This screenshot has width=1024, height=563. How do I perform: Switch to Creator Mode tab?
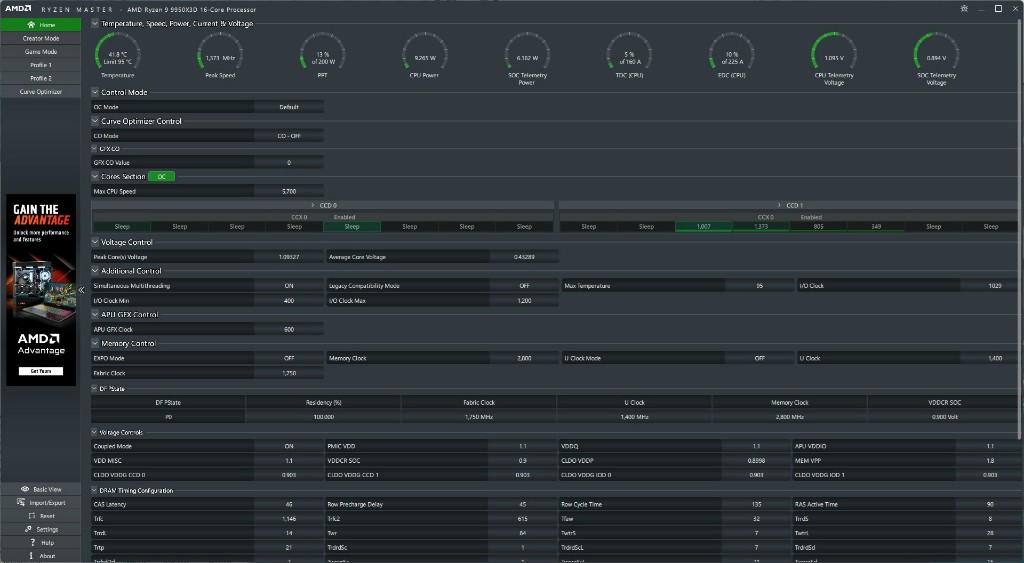[x=41, y=38]
